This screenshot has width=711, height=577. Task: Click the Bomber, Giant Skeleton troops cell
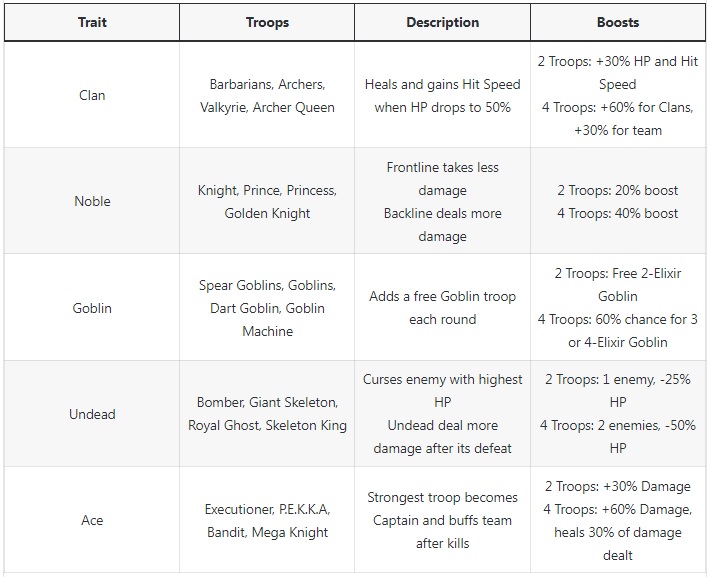[267, 414]
